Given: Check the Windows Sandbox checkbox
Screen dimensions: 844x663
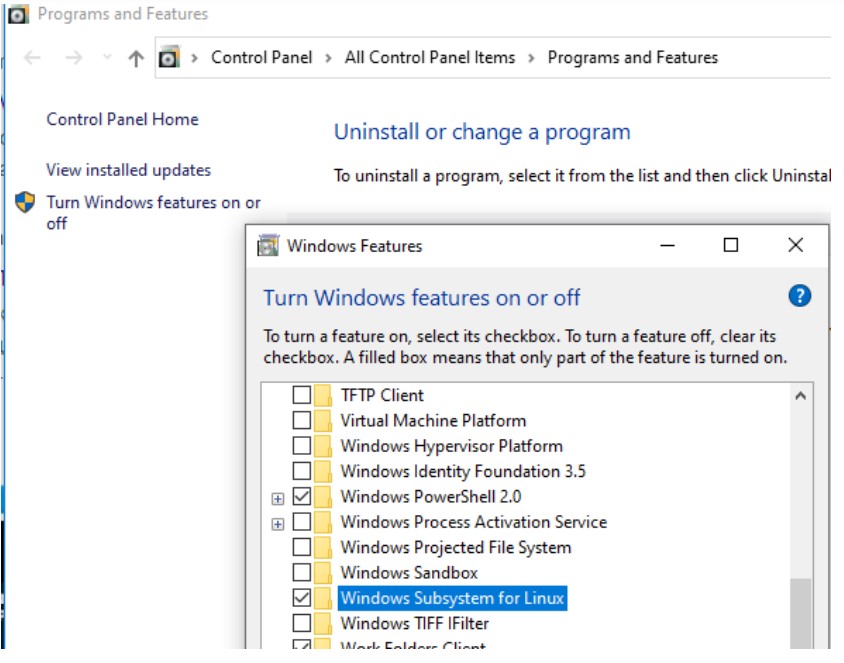Looking at the screenshot, I should [301, 573].
